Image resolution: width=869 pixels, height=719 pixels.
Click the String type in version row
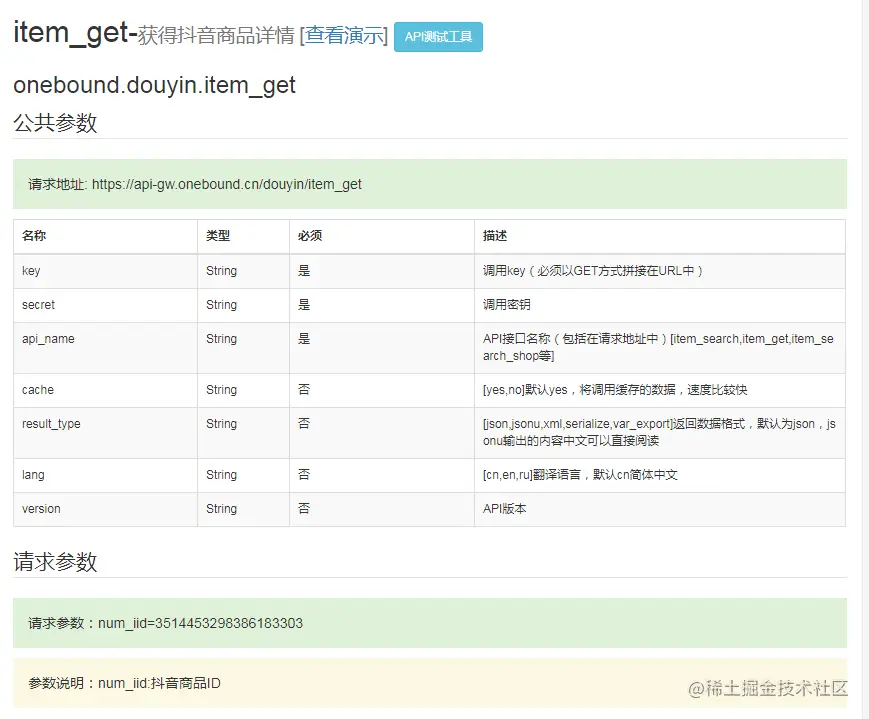(222, 509)
